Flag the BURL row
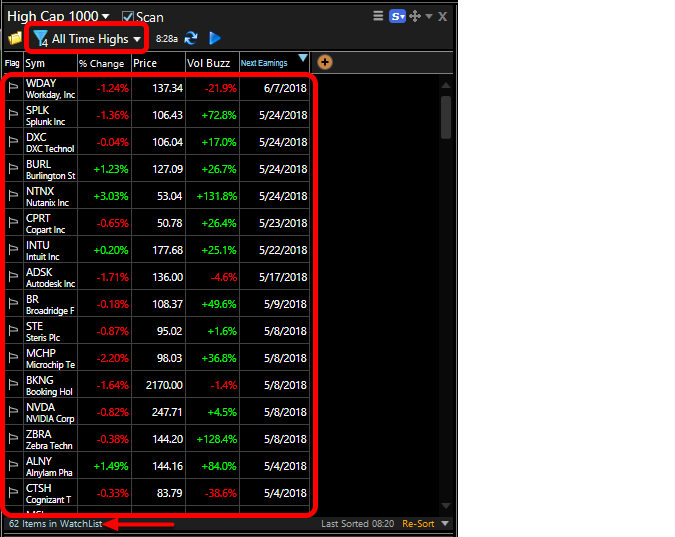 click(x=13, y=169)
